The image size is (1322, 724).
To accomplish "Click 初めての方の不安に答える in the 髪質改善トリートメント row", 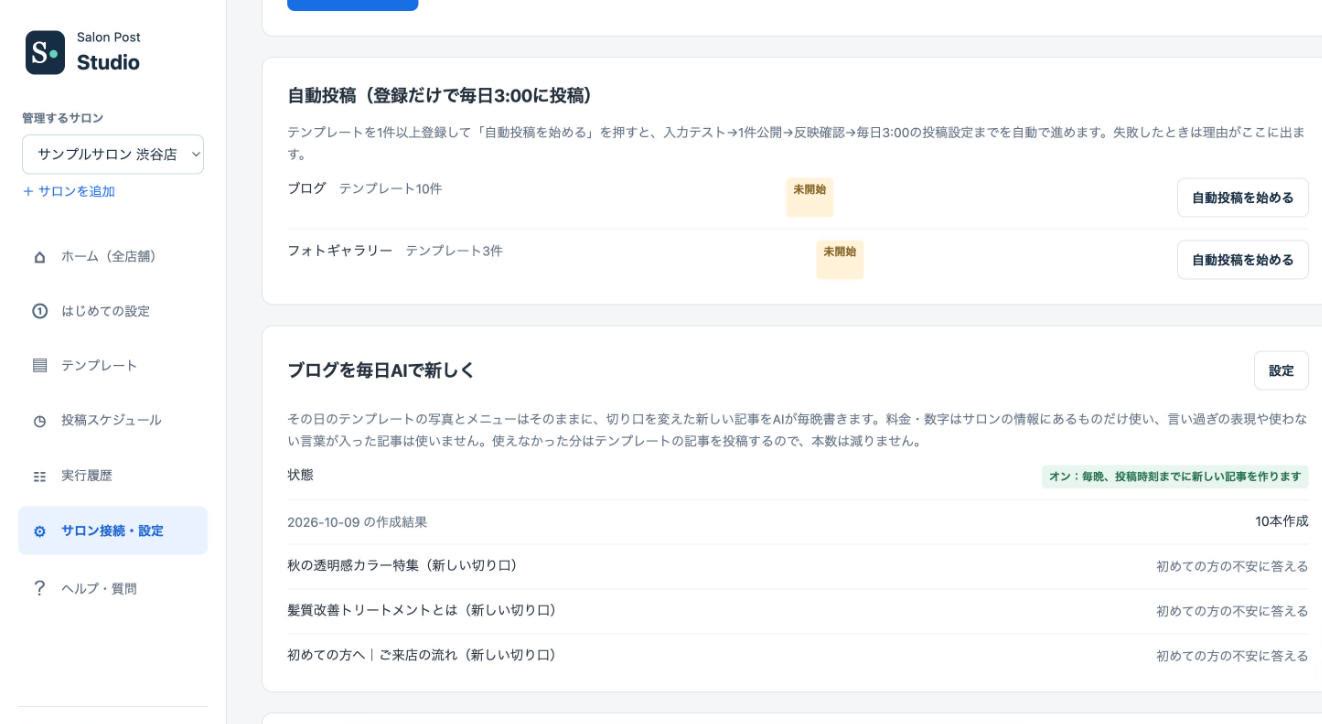I will point(1232,611).
